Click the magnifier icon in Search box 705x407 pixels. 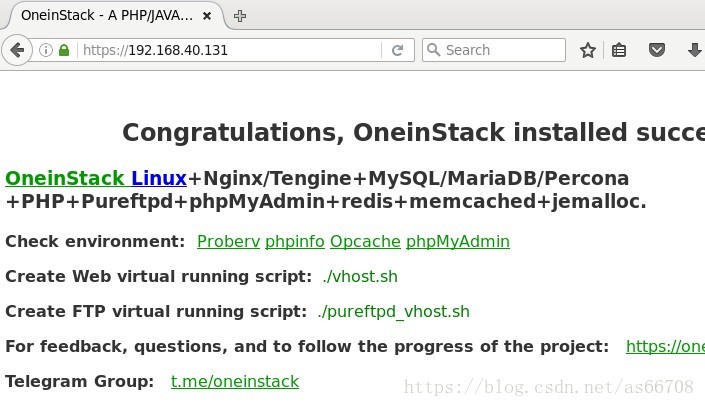coord(433,49)
